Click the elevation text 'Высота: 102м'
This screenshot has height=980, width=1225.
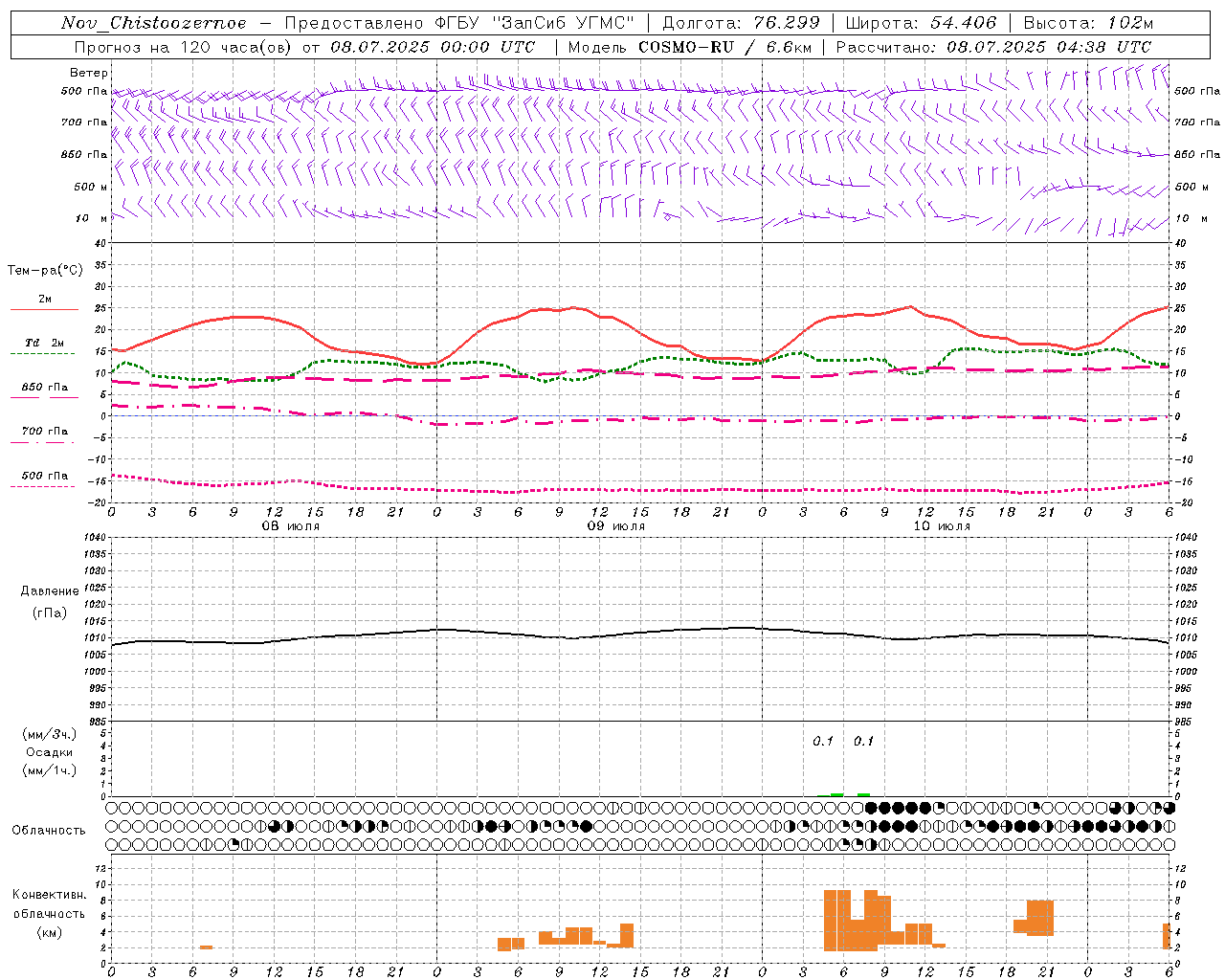click(1088, 23)
